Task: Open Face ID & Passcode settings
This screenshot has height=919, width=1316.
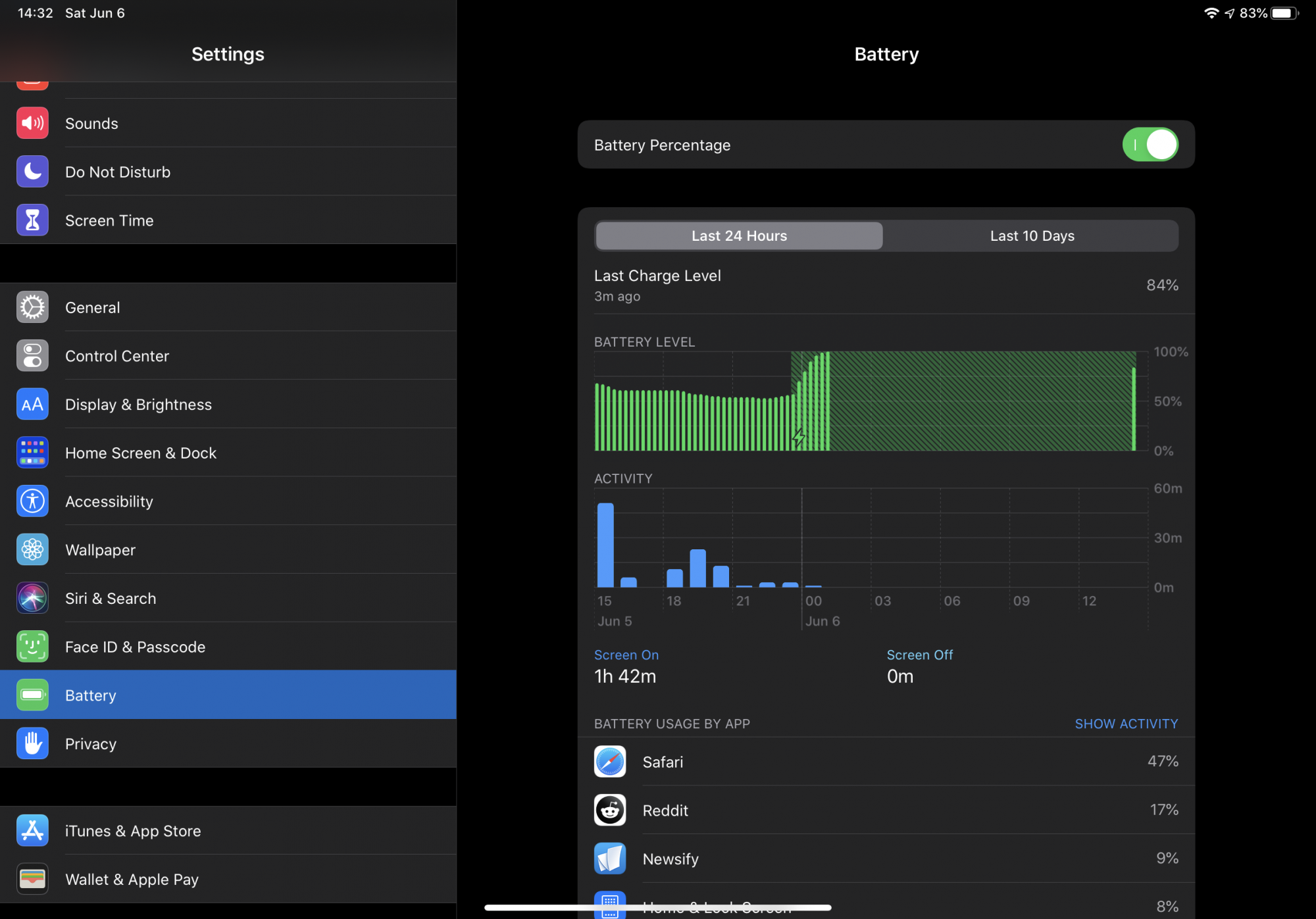Action: coord(228,647)
